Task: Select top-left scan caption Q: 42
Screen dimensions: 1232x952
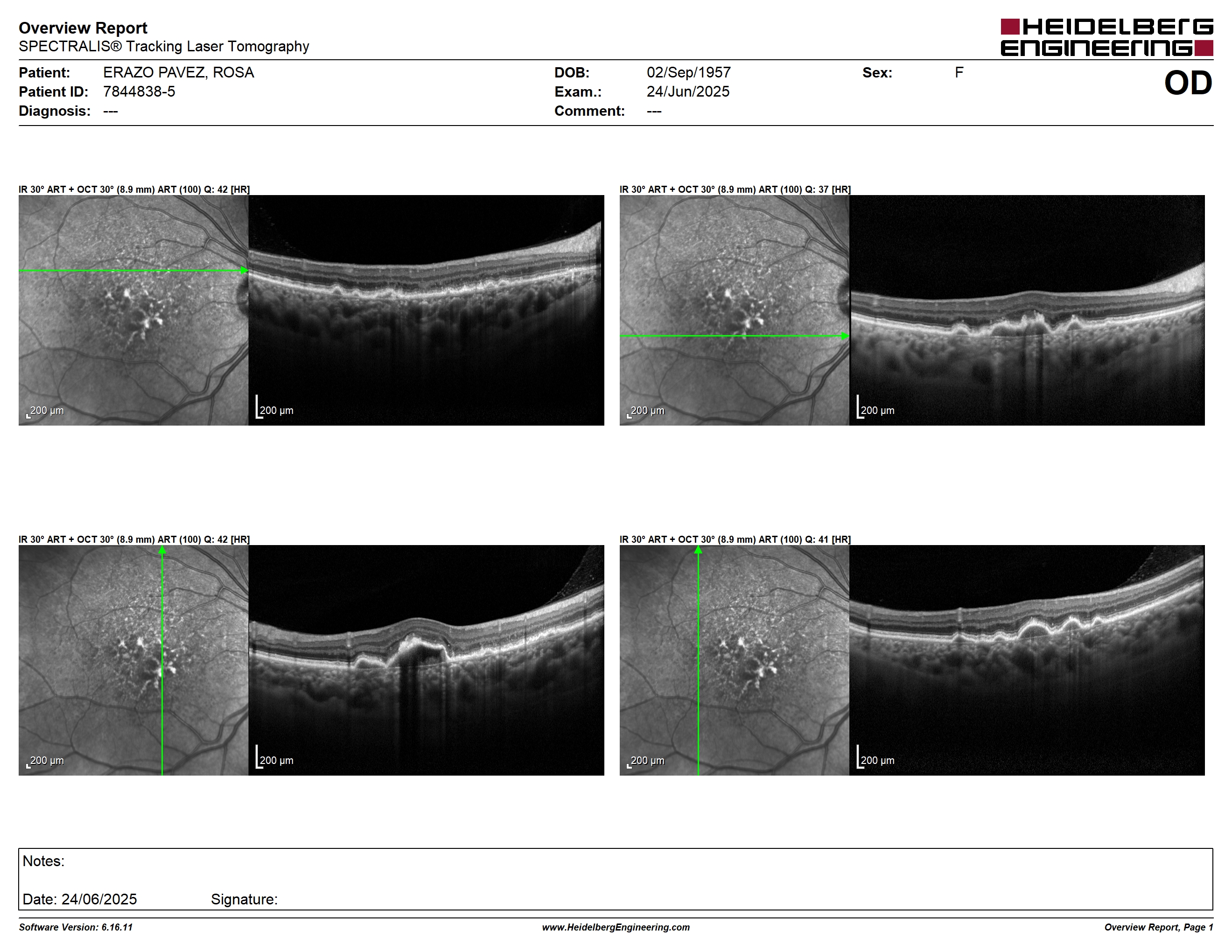Action: pyautogui.click(x=134, y=189)
